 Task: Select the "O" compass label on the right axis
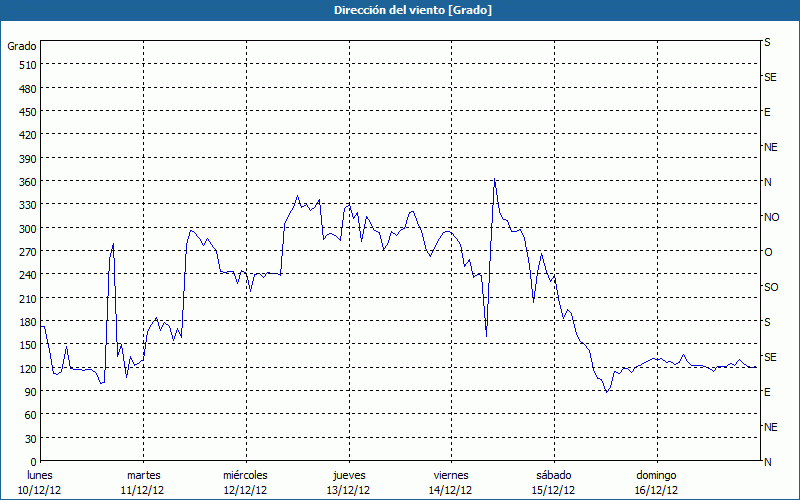[768, 252]
